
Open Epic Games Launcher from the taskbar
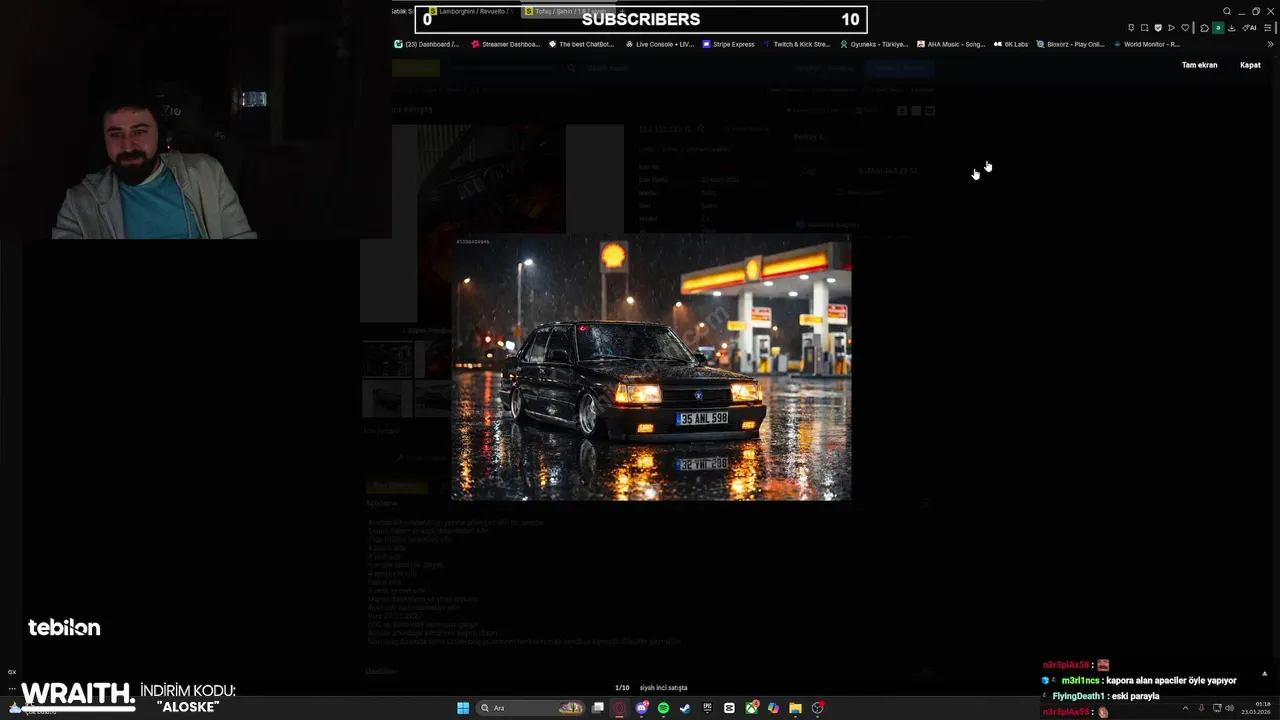point(707,708)
